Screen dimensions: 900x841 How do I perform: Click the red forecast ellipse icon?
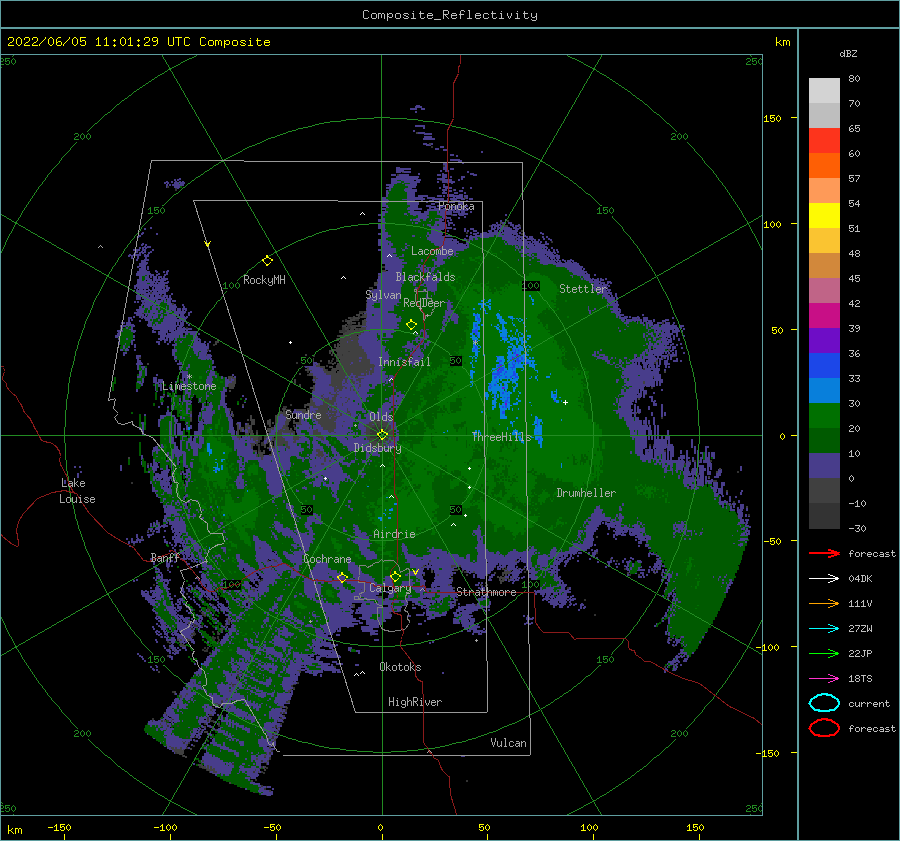coord(824,728)
